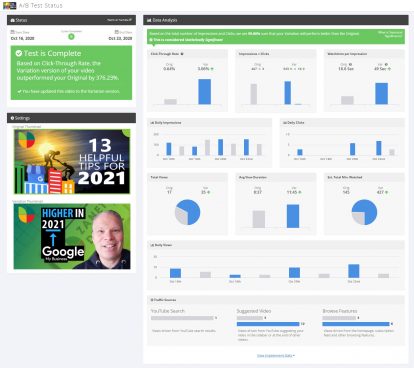
Task: Click the Total Views pie chart
Action: 188,212
